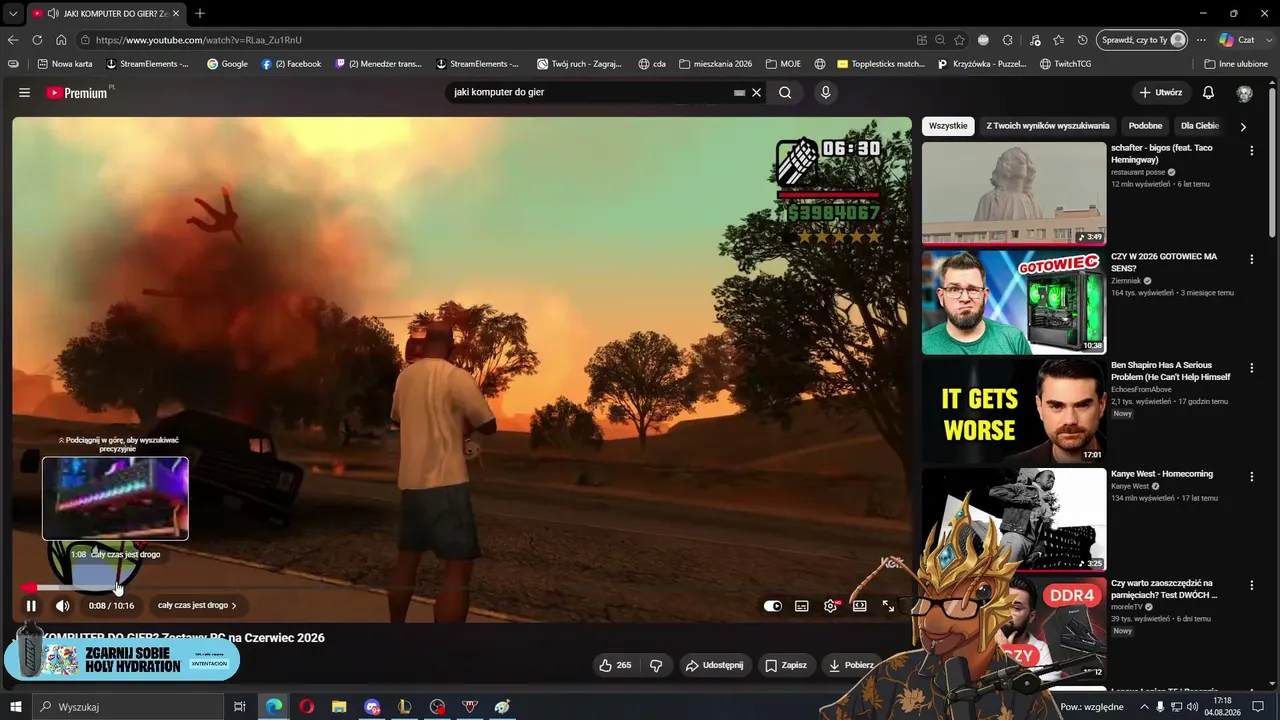Open the "mieszkania 2026" bookmarks folder
Image resolution: width=1280 pixels, height=720 pixels.
tap(715, 64)
